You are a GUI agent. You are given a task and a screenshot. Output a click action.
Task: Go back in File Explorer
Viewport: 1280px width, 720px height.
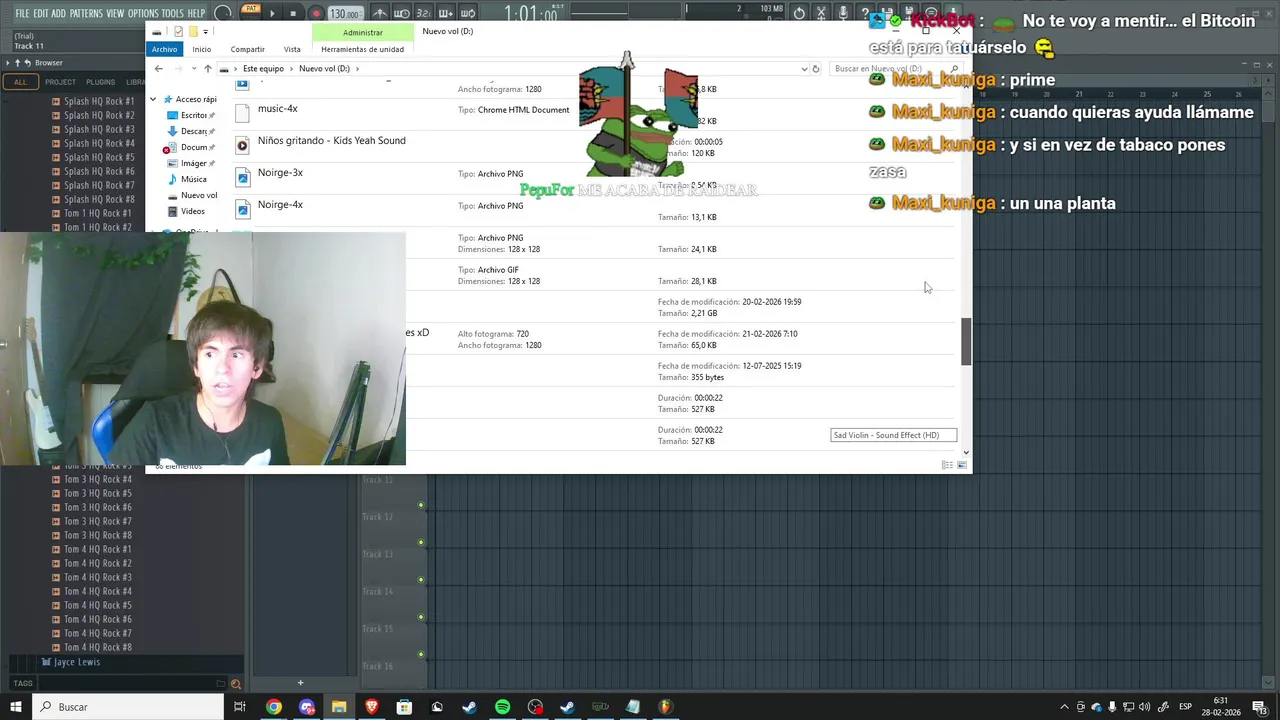click(158, 68)
